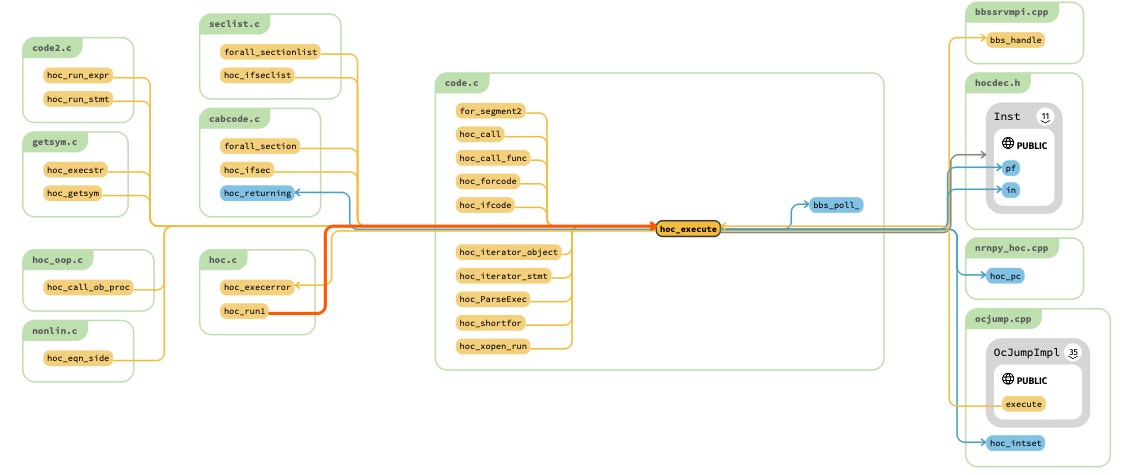Click the hoc_run1 function node
Screen dimensions: 1123x475
tap(245, 311)
